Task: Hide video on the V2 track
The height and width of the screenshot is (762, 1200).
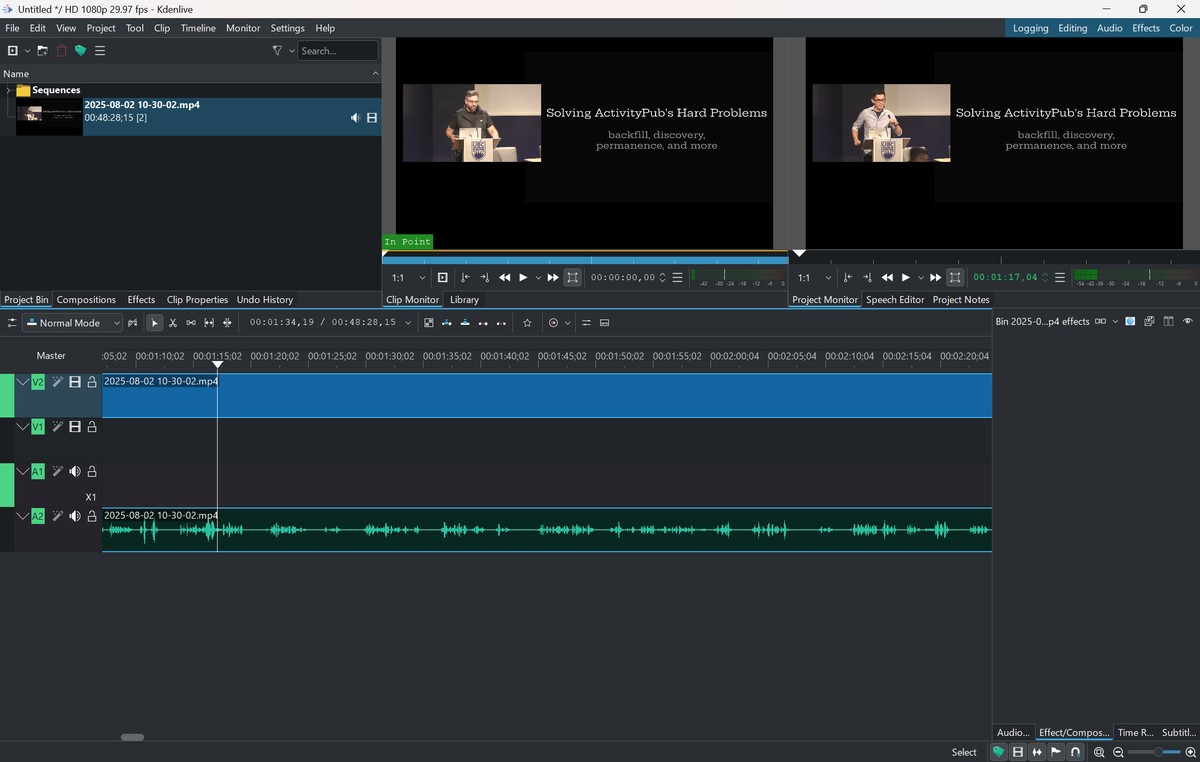Action: pyautogui.click(x=74, y=382)
